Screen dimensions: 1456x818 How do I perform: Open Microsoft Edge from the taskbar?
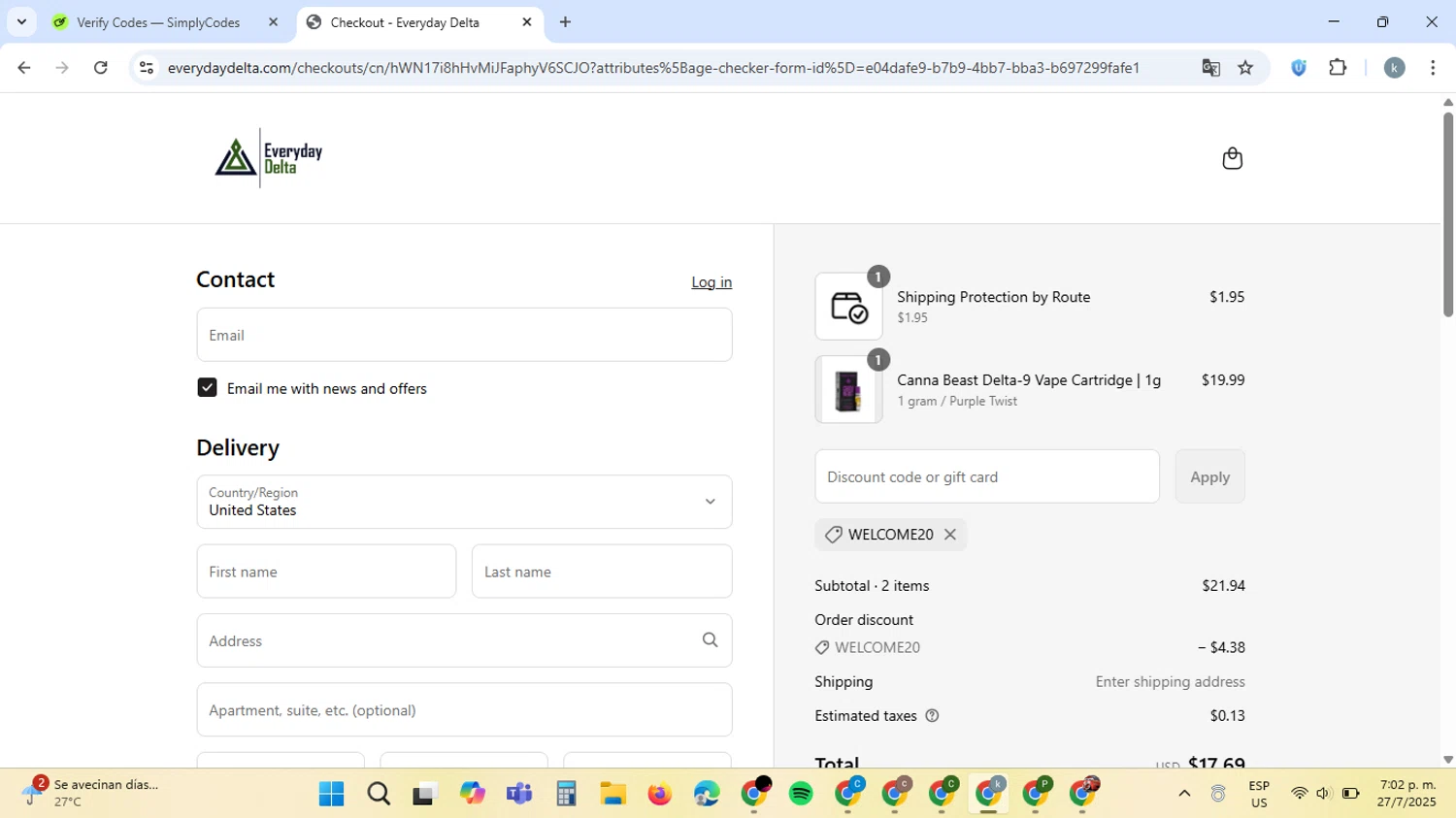707,794
